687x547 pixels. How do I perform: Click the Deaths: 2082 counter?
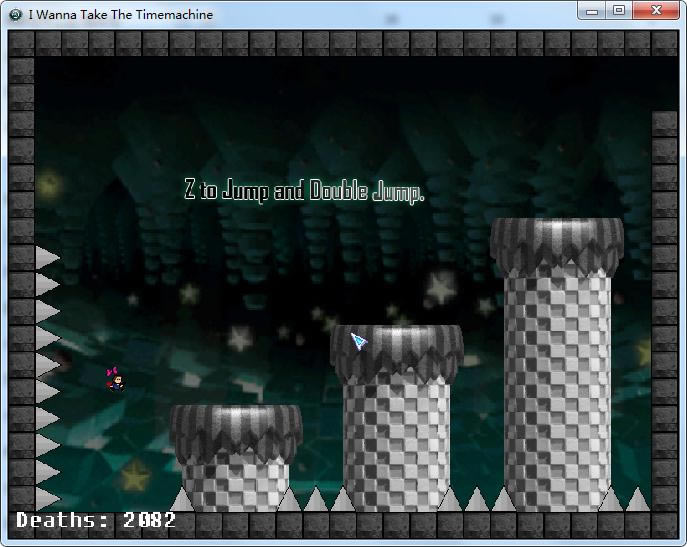click(x=96, y=520)
